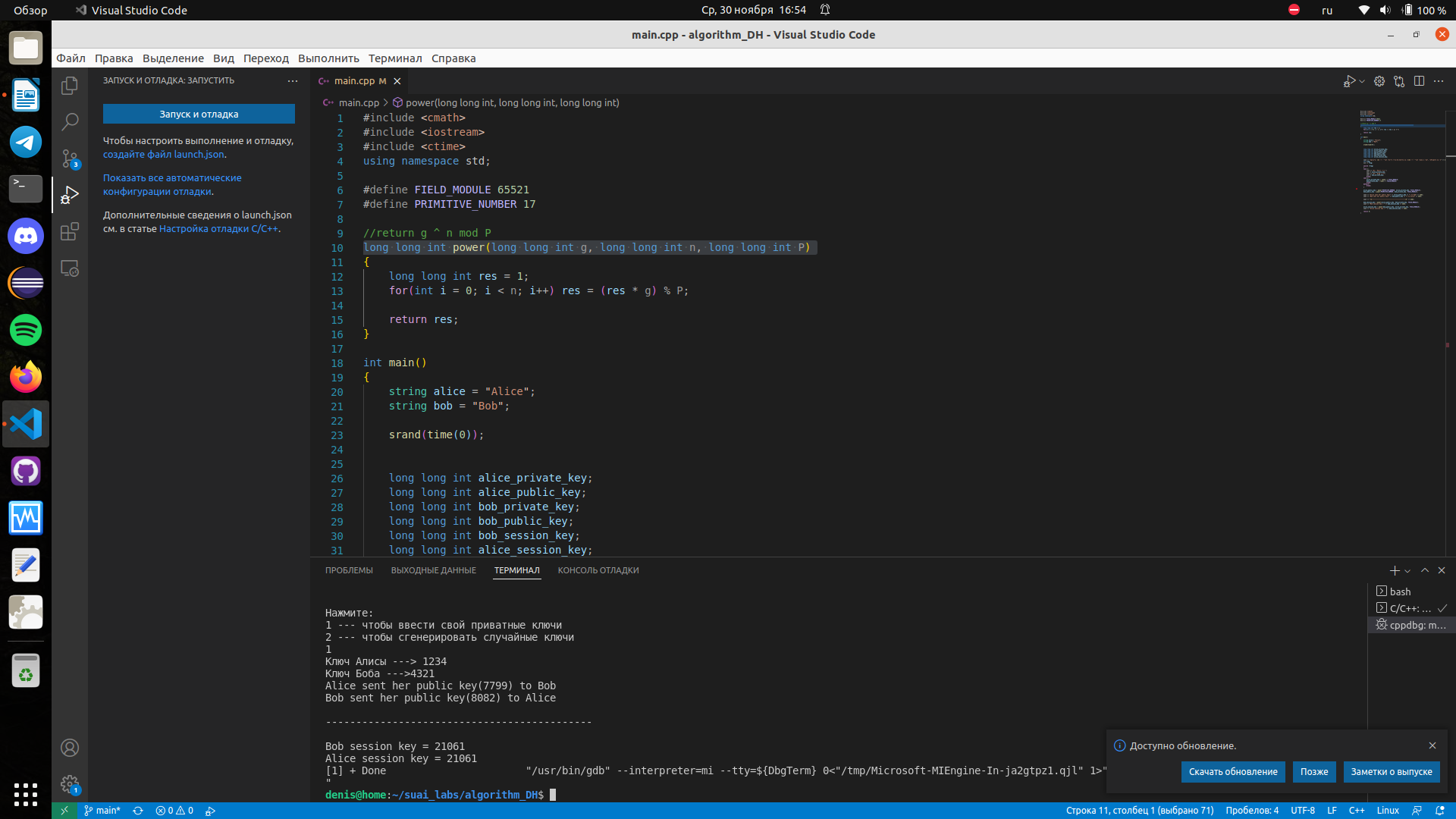
Task: Expand the run button dropdown arrow
Action: pos(1362,81)
